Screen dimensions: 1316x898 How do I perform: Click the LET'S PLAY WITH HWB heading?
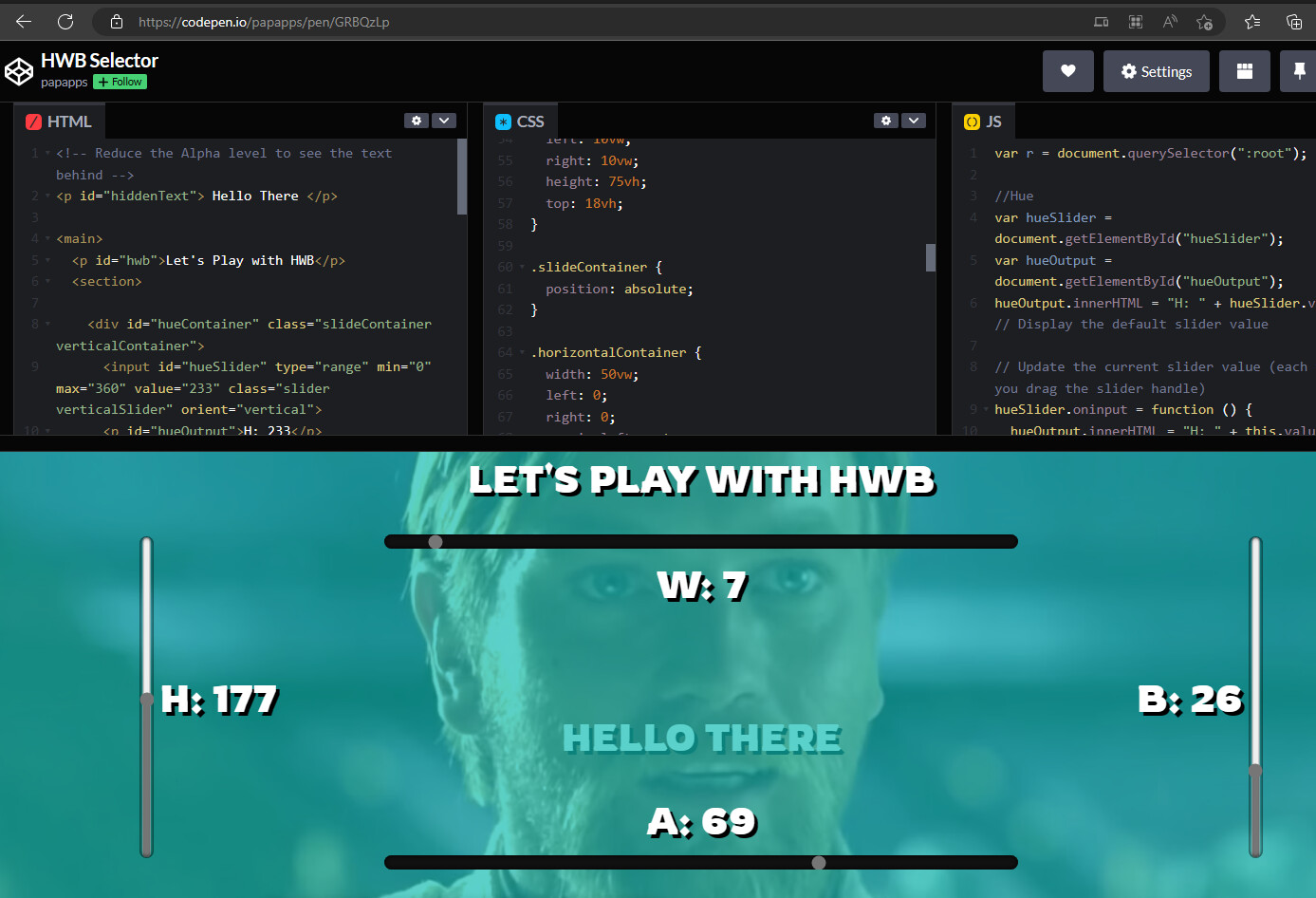coord(702,481)
